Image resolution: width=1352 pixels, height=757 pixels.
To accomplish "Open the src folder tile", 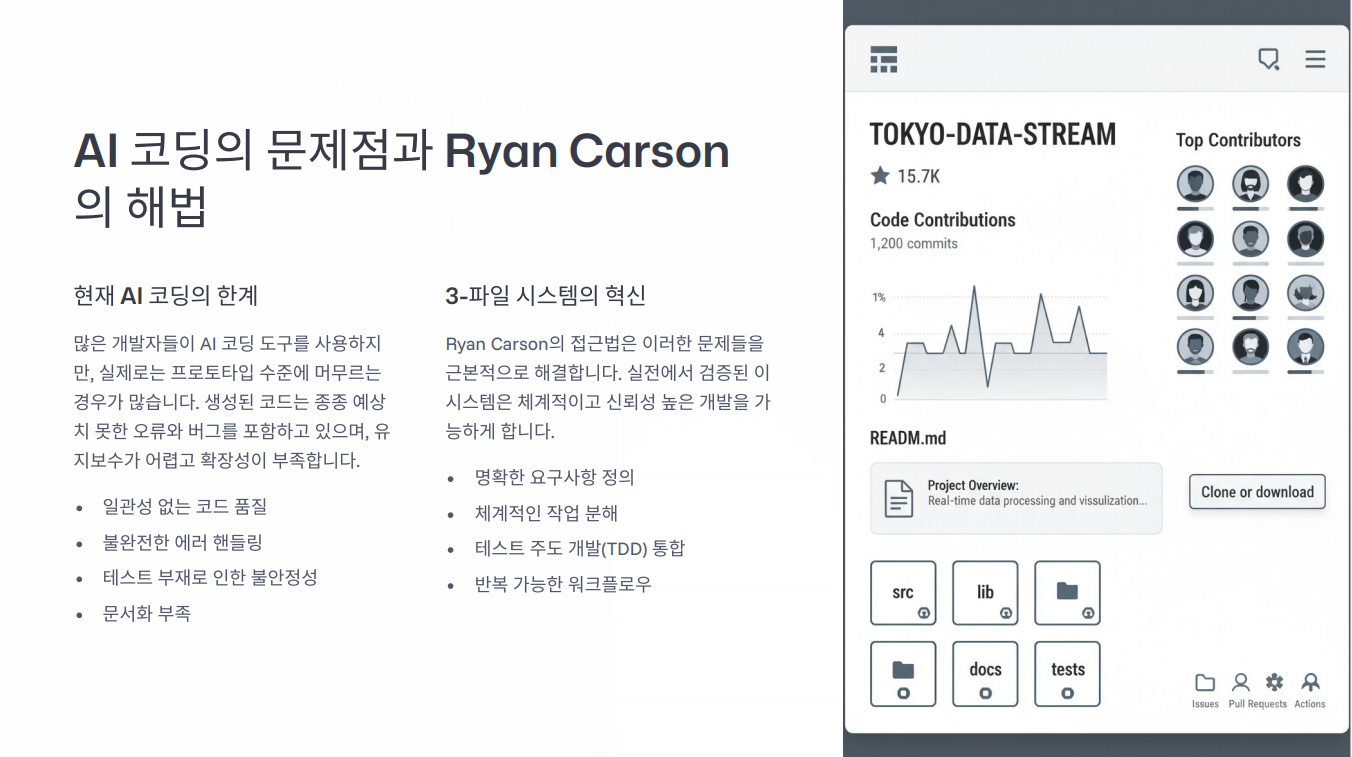I will 903,593.
